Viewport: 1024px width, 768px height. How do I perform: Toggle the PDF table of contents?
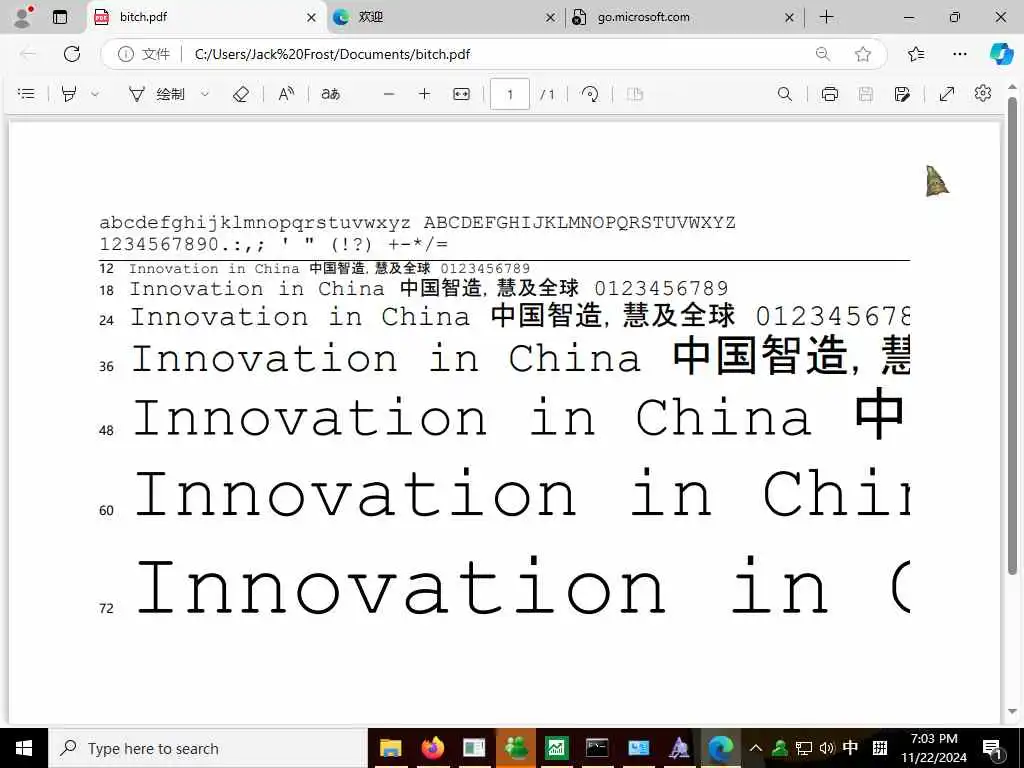(x=26, y=94)
